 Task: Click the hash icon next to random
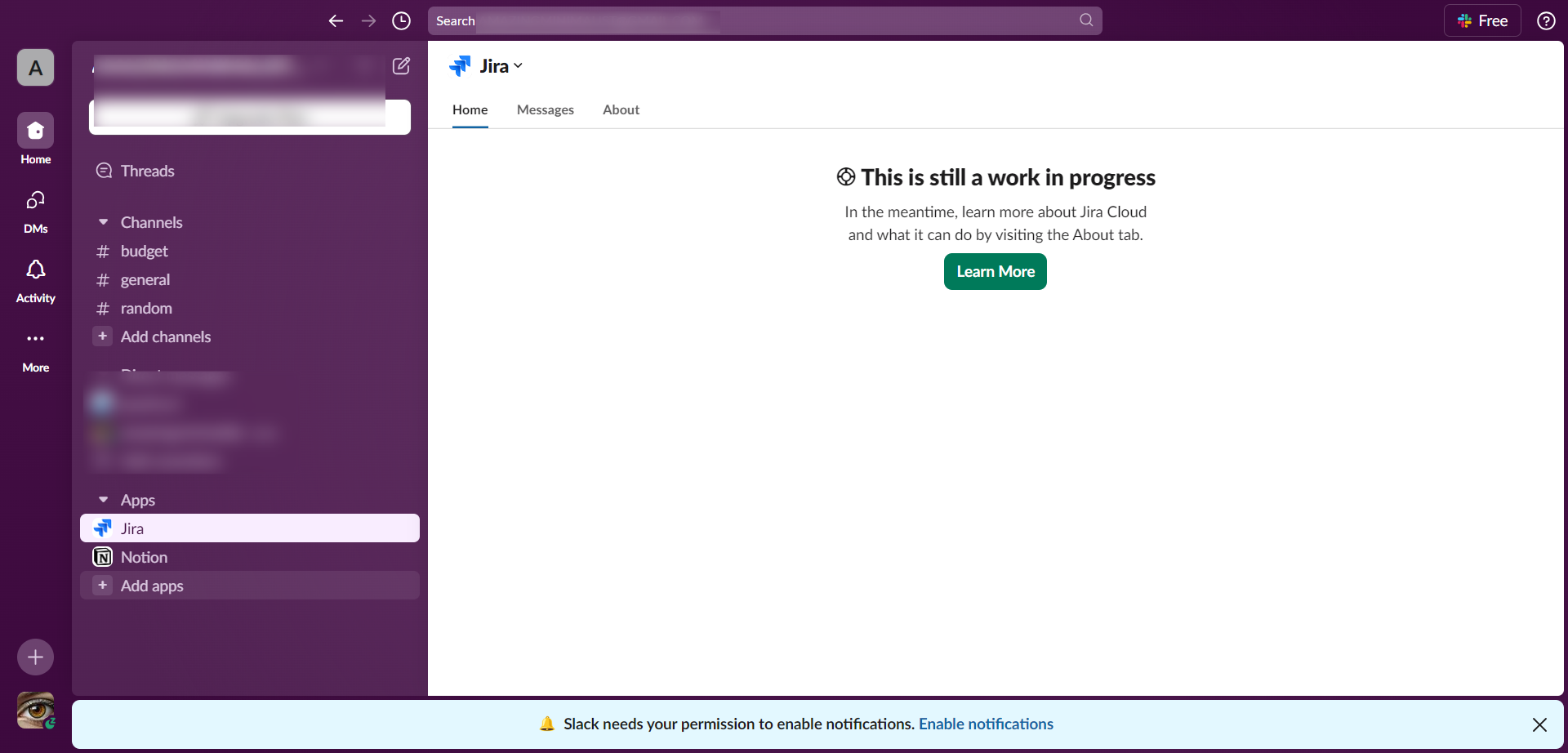point(103,309)
